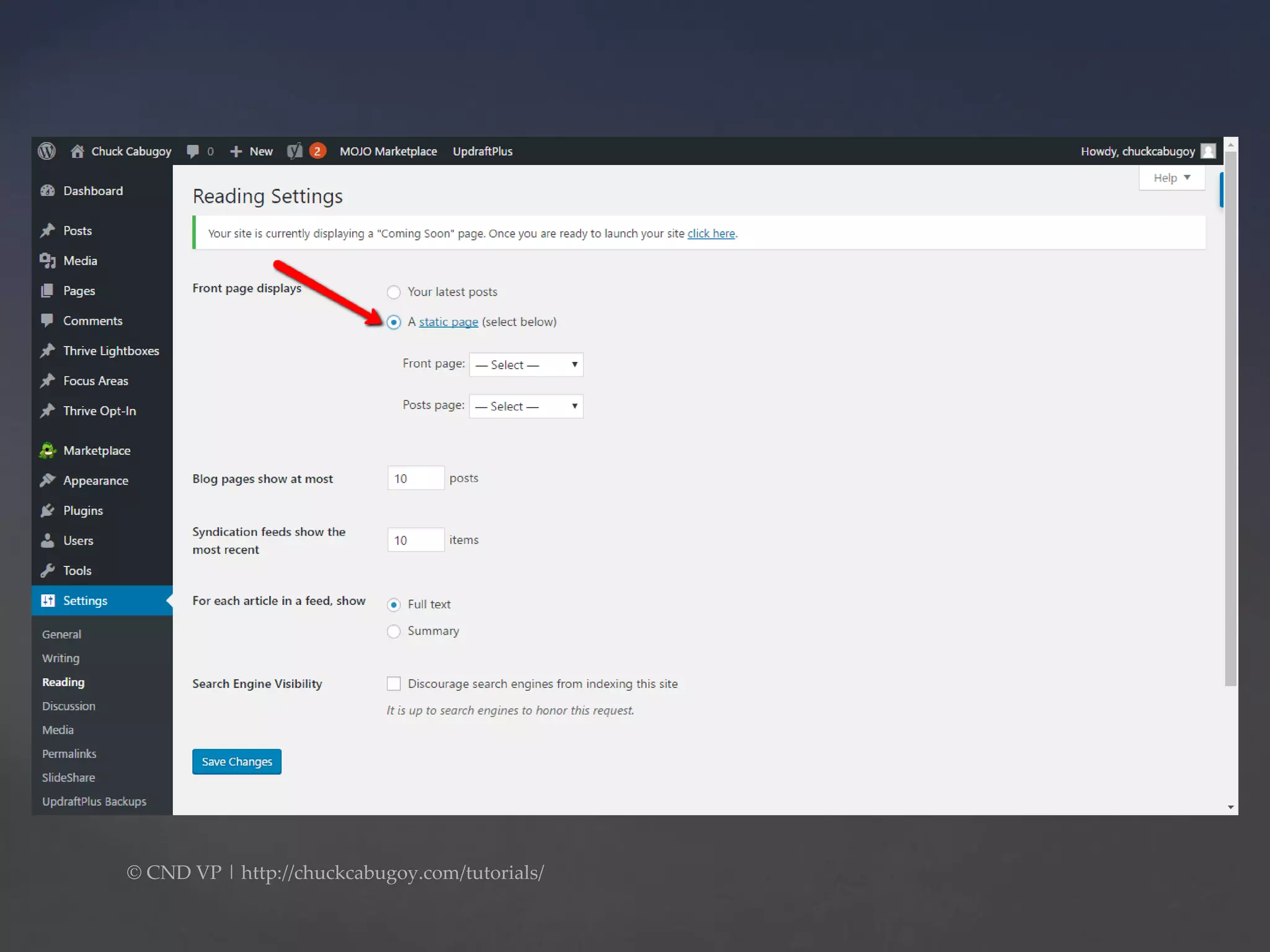This screenshot has width=1270, height=952.
Task: Click the green Marketplace icon in sidebar
Action: (48, 451)
